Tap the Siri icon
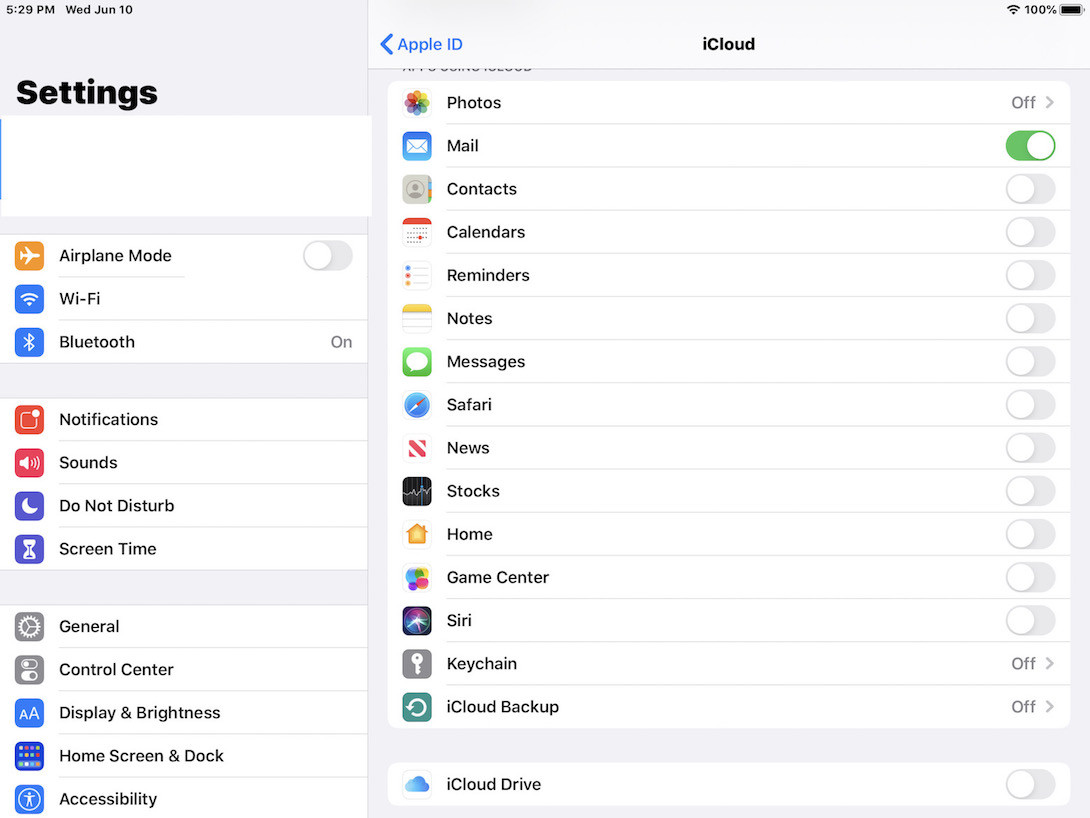This screenshot has width=1090, height=818. 417,621
